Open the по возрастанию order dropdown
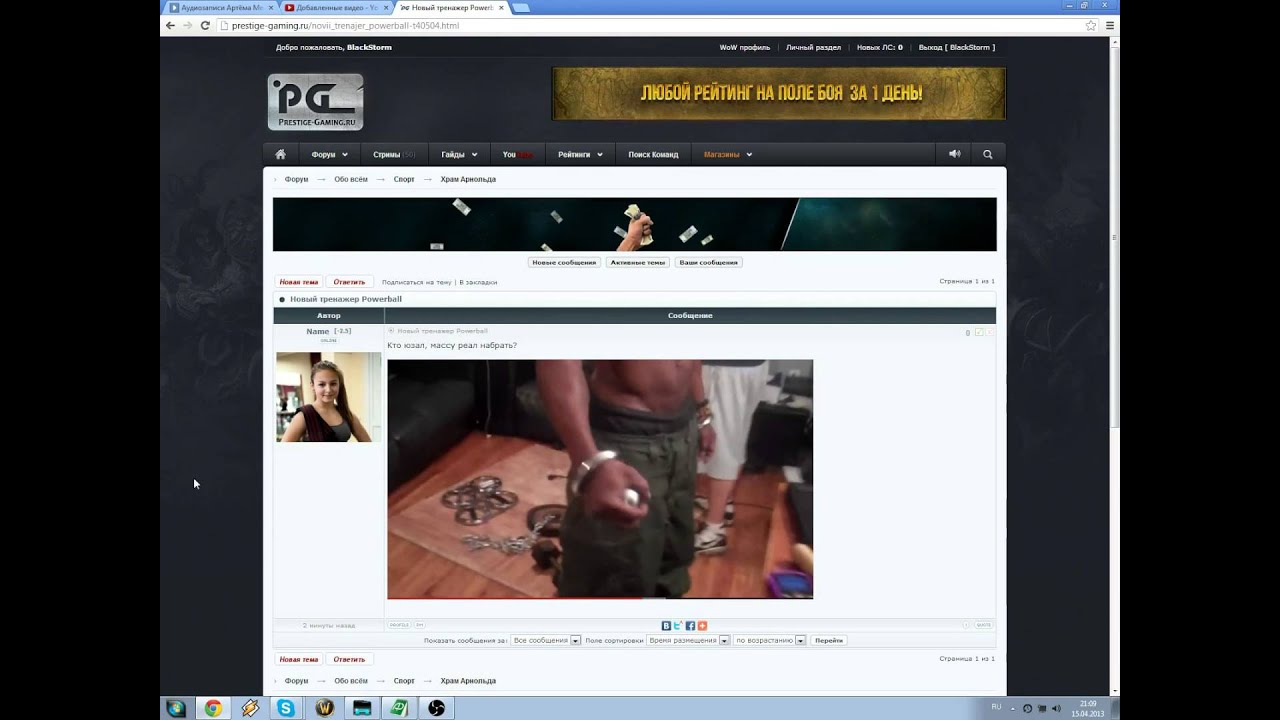 coord(770,640)
